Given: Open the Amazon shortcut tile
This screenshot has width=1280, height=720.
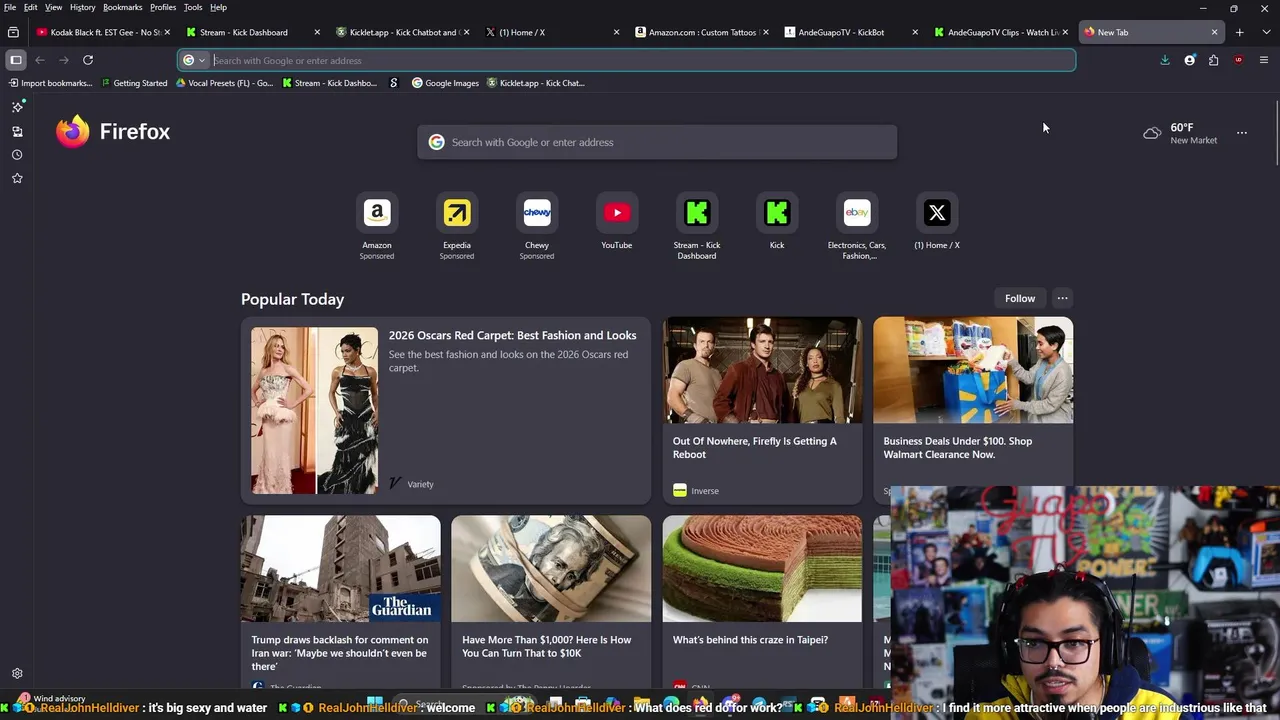Looking at the screenshot, I should point(377,213).
